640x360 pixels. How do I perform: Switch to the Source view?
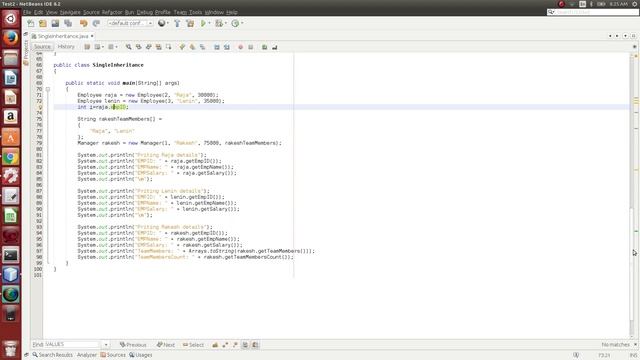[x=42, y=47]
